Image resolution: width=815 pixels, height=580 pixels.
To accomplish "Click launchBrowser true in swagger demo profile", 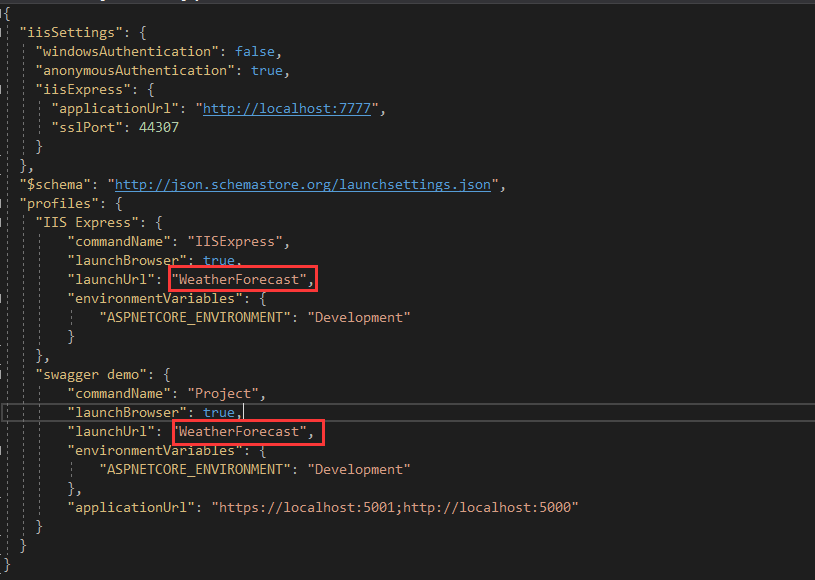I will [x=218, y=412].
